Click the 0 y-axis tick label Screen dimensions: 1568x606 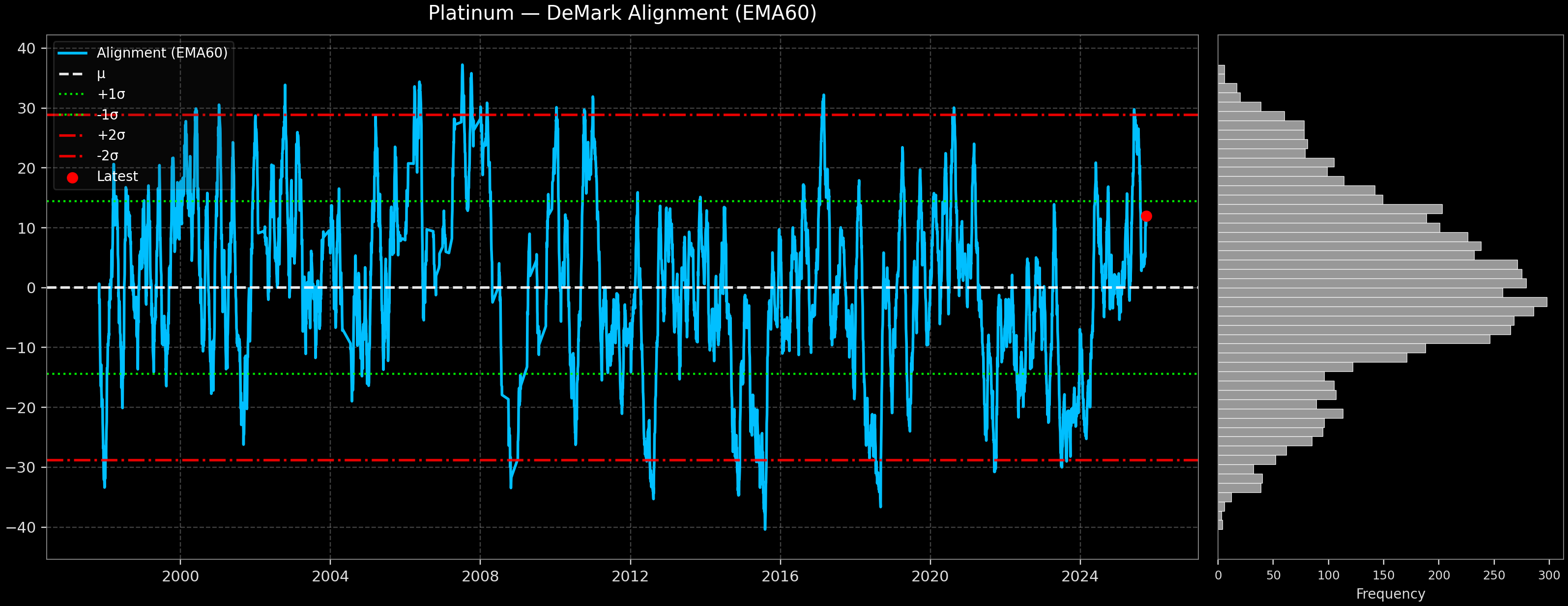pos(31,288)
